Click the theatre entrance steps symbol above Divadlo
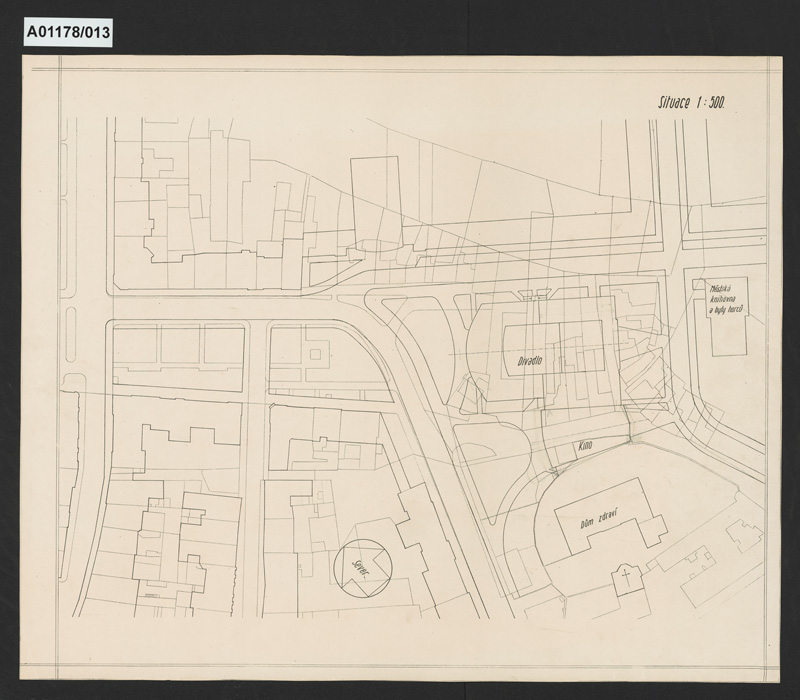Viewport: 800px width, 700px height. point(536,294)
